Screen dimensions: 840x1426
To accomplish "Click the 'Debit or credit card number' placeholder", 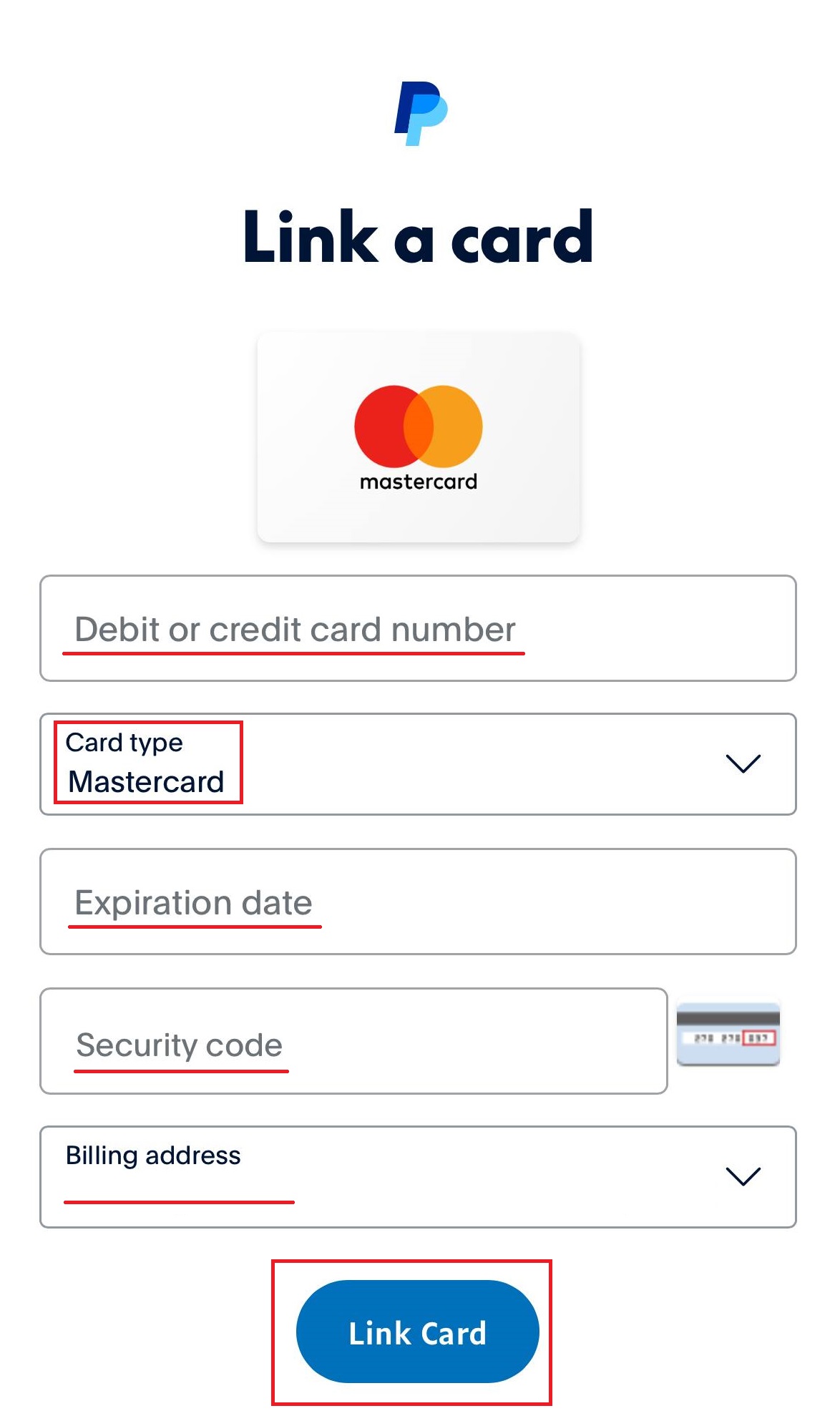I will [x=295, y=630].
